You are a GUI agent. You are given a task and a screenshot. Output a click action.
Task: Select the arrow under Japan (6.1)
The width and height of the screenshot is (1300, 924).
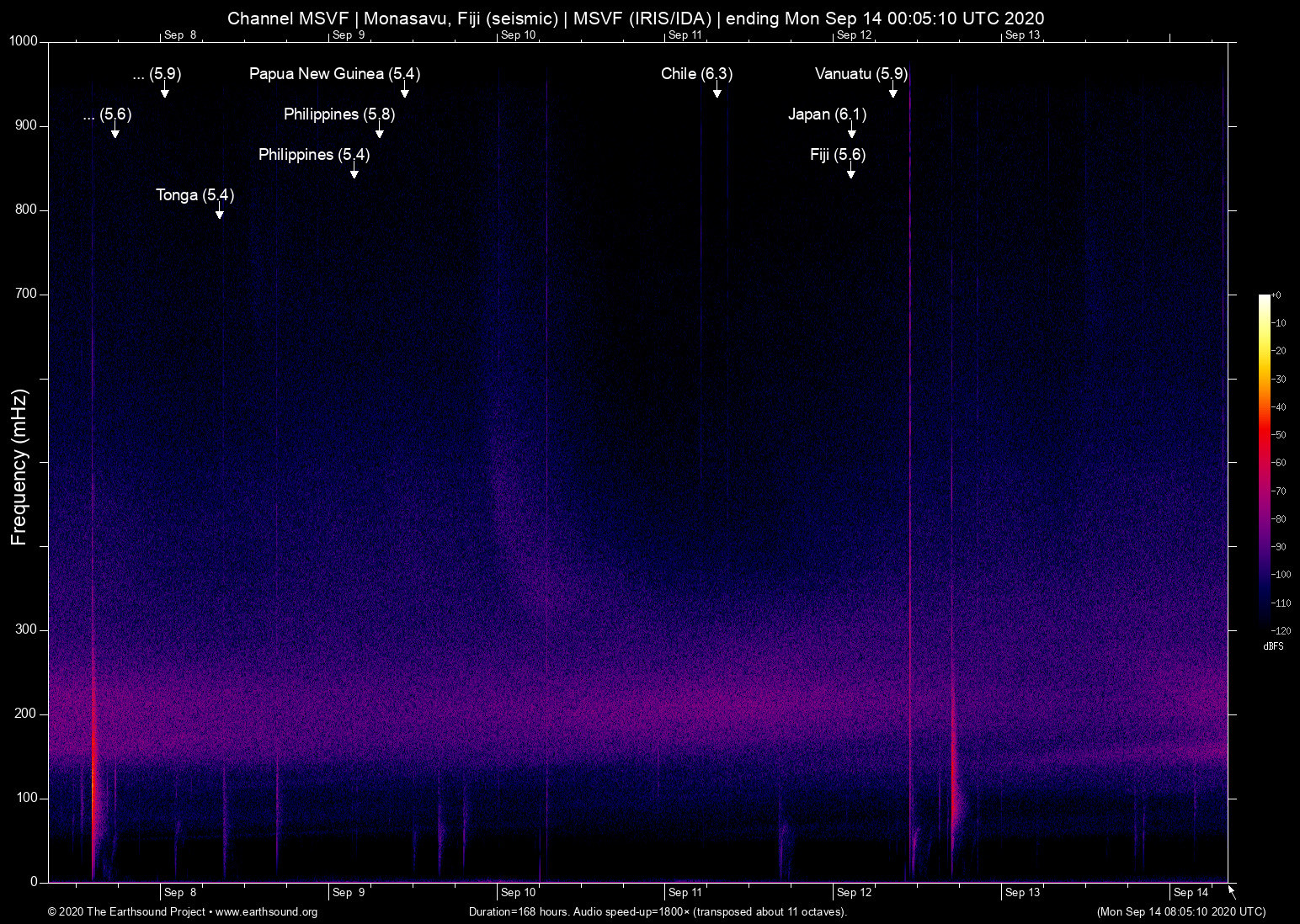[x=851, y=133]
